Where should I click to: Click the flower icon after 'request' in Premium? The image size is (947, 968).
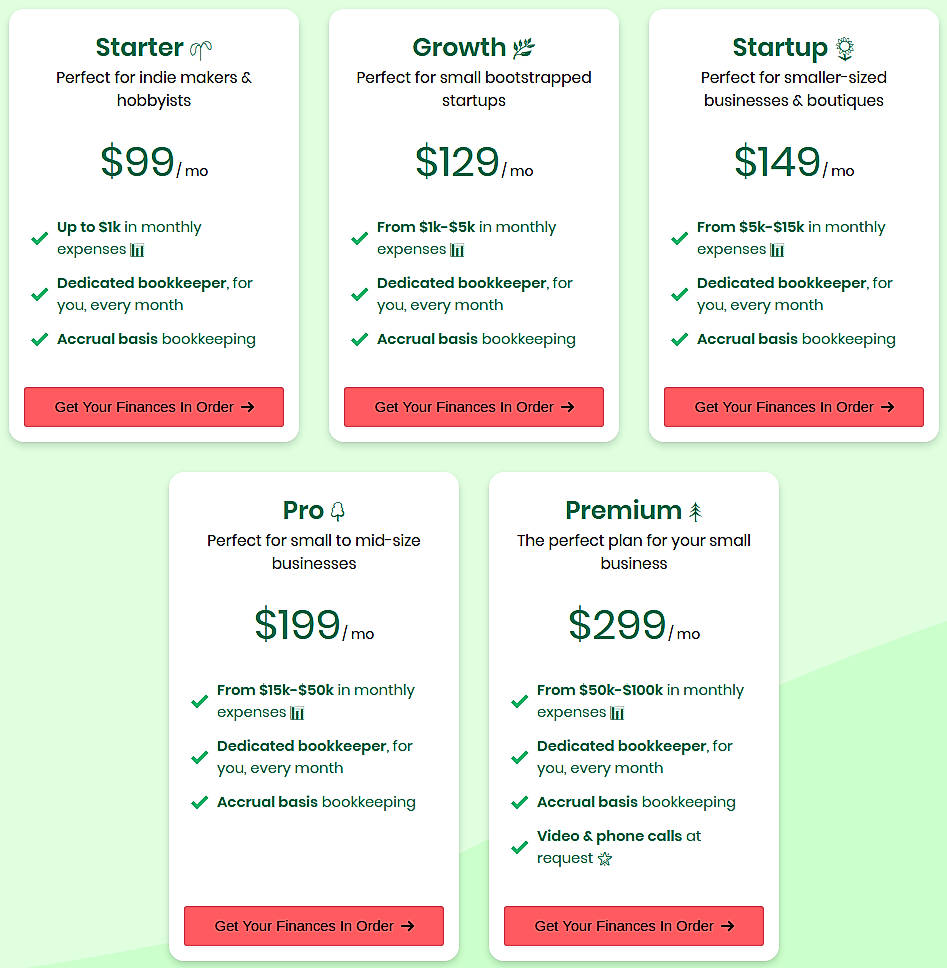(x=607, y=858)
